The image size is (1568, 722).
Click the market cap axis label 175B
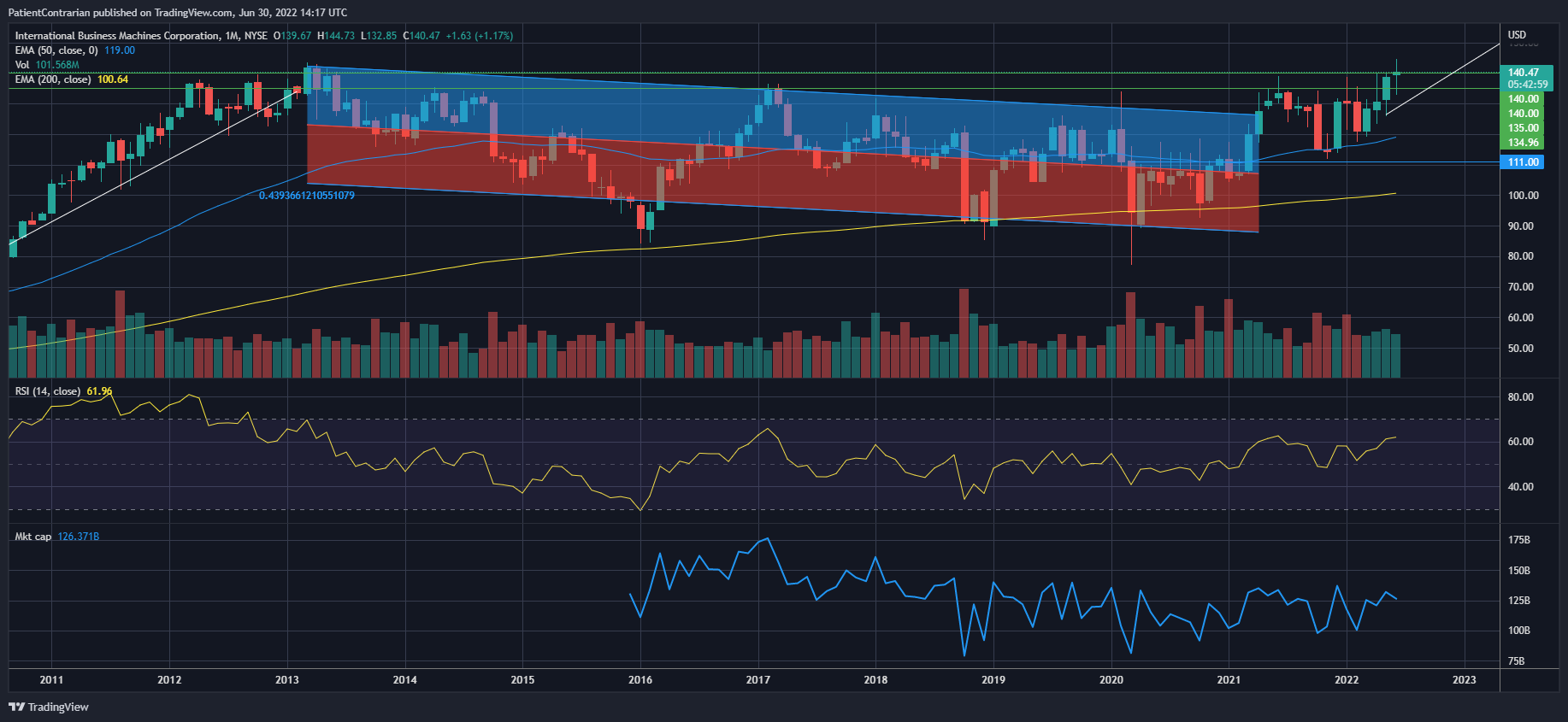pos(1519,540)
